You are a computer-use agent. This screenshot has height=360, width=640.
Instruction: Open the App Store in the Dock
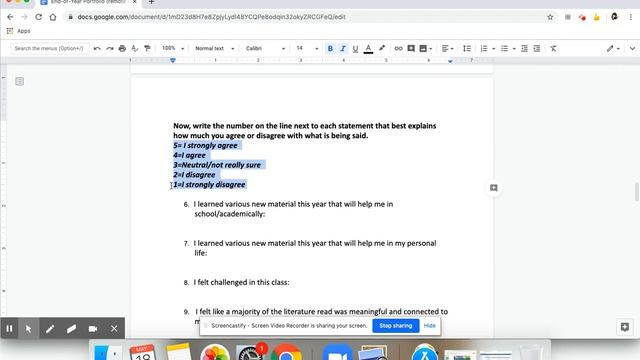[424, 353]
